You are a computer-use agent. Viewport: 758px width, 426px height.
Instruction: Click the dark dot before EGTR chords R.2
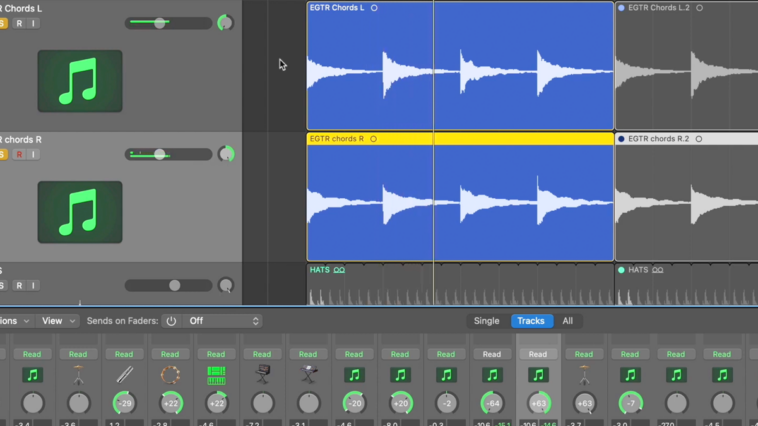pyautogui.click(x=621, y=139)
